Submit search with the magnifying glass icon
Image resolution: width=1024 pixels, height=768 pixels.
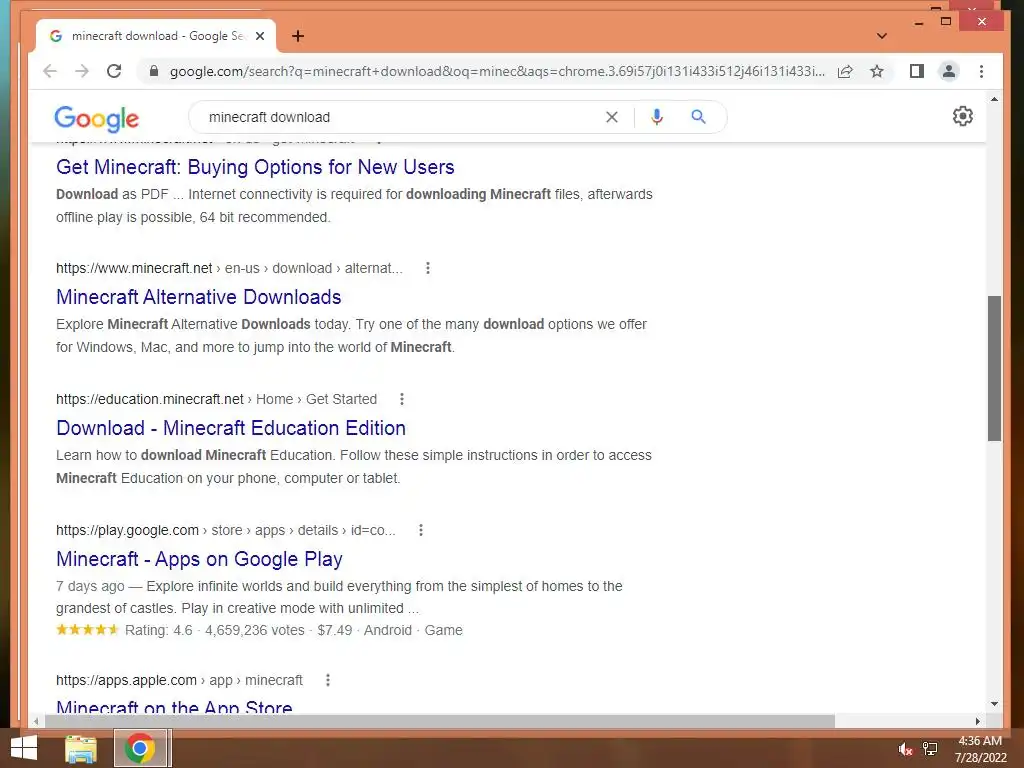(699, 117)
